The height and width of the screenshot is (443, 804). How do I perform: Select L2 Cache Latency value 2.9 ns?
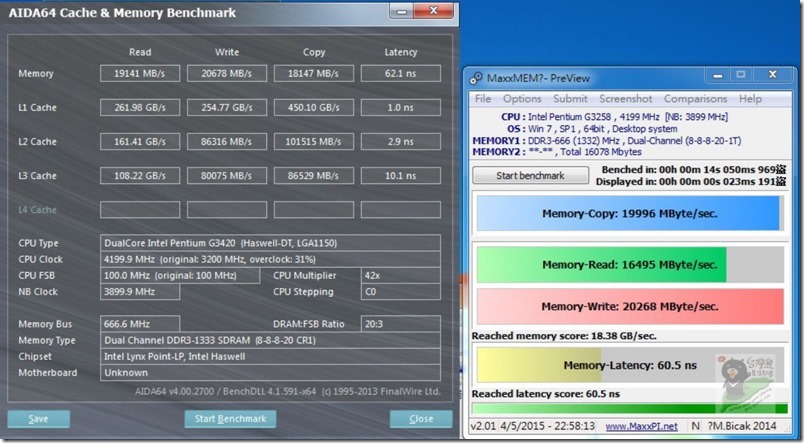(x=400, y=142)
